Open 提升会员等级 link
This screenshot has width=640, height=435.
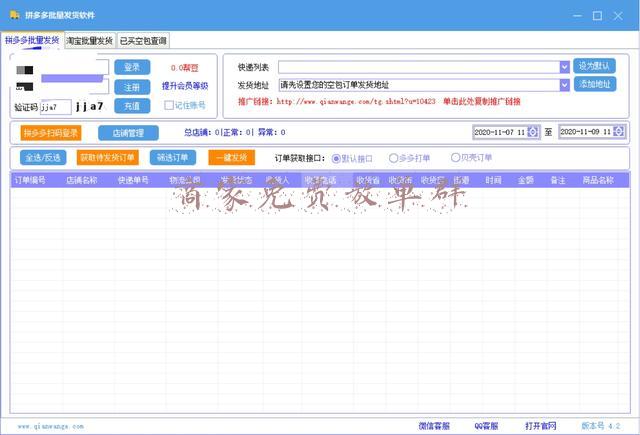[x=185, y=86]
